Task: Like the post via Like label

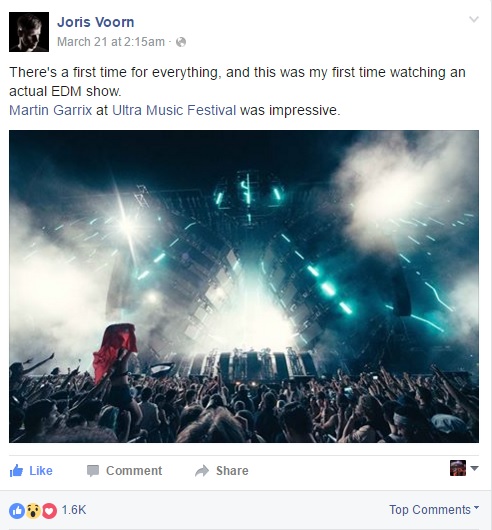Action: coord(41,471)
